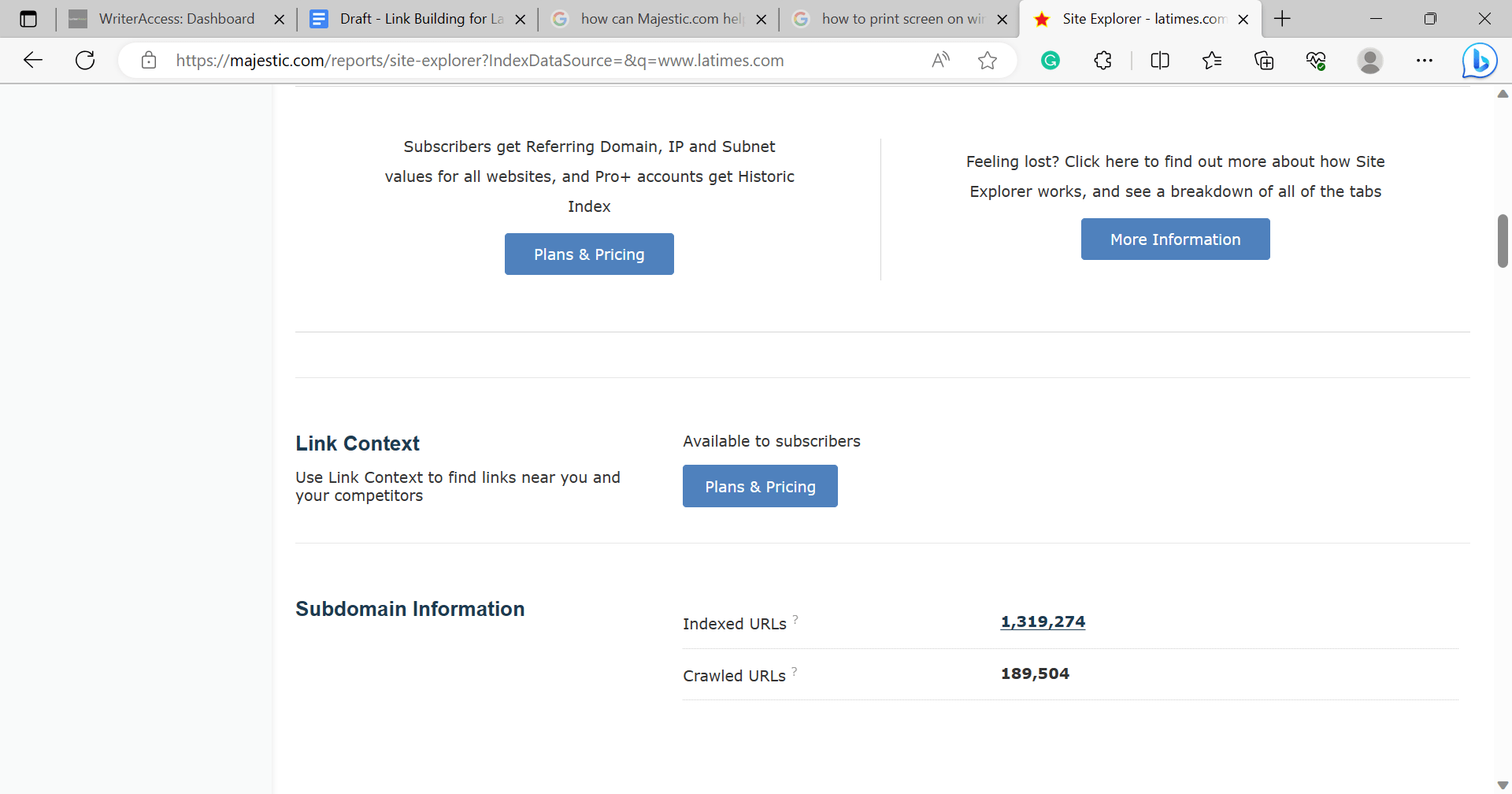
Task: Open the Favorites star-list icon
Action: pyautogui.click(x=1212, y=60)
